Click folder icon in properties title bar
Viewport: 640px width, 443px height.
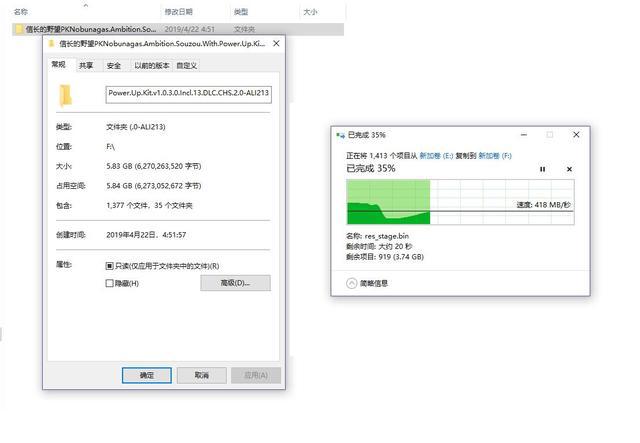point(51,43)
